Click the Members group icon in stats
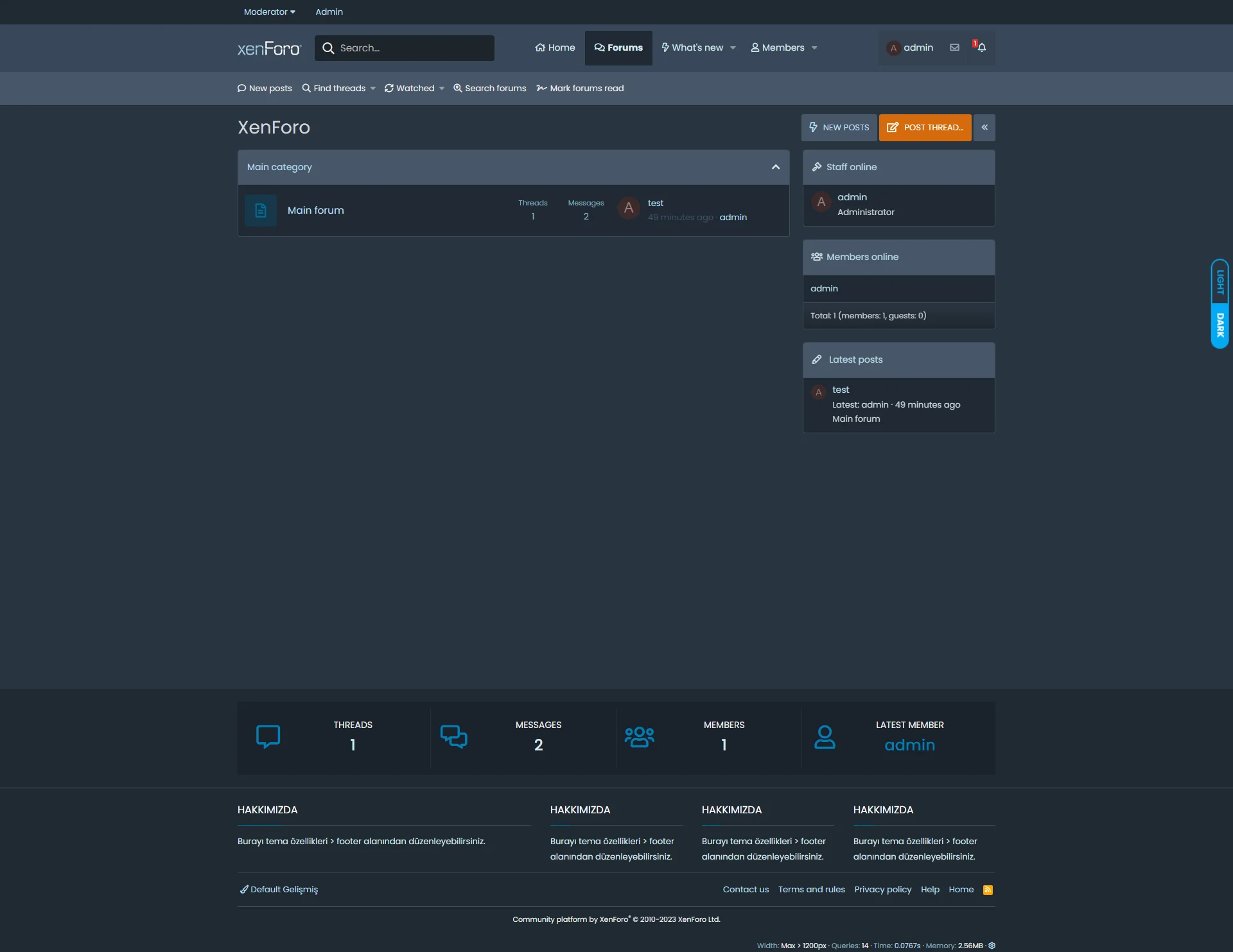The width and height of the screenshot is (1233, 952). [639, 736]
